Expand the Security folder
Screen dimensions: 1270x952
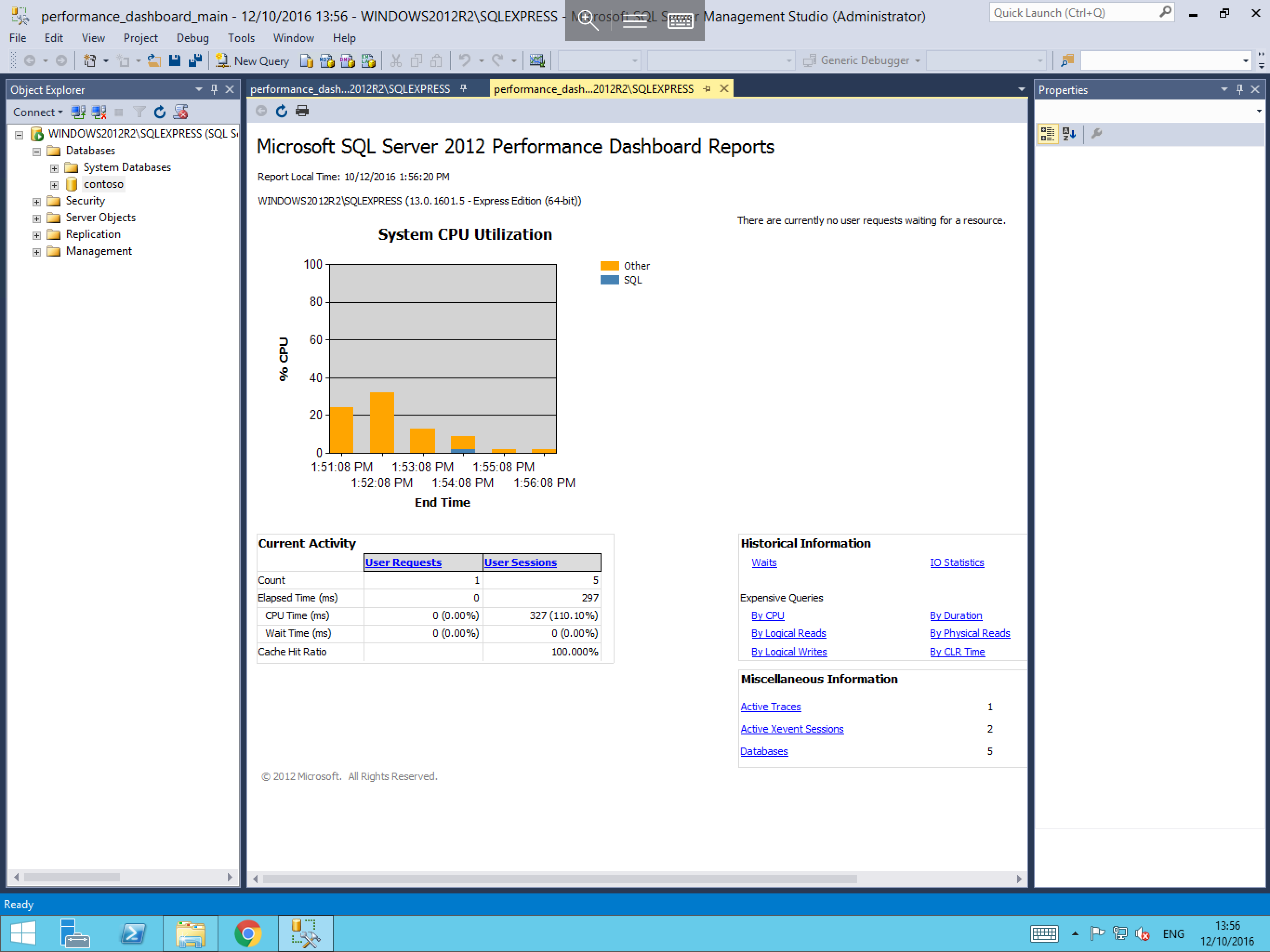coord(37,202)
